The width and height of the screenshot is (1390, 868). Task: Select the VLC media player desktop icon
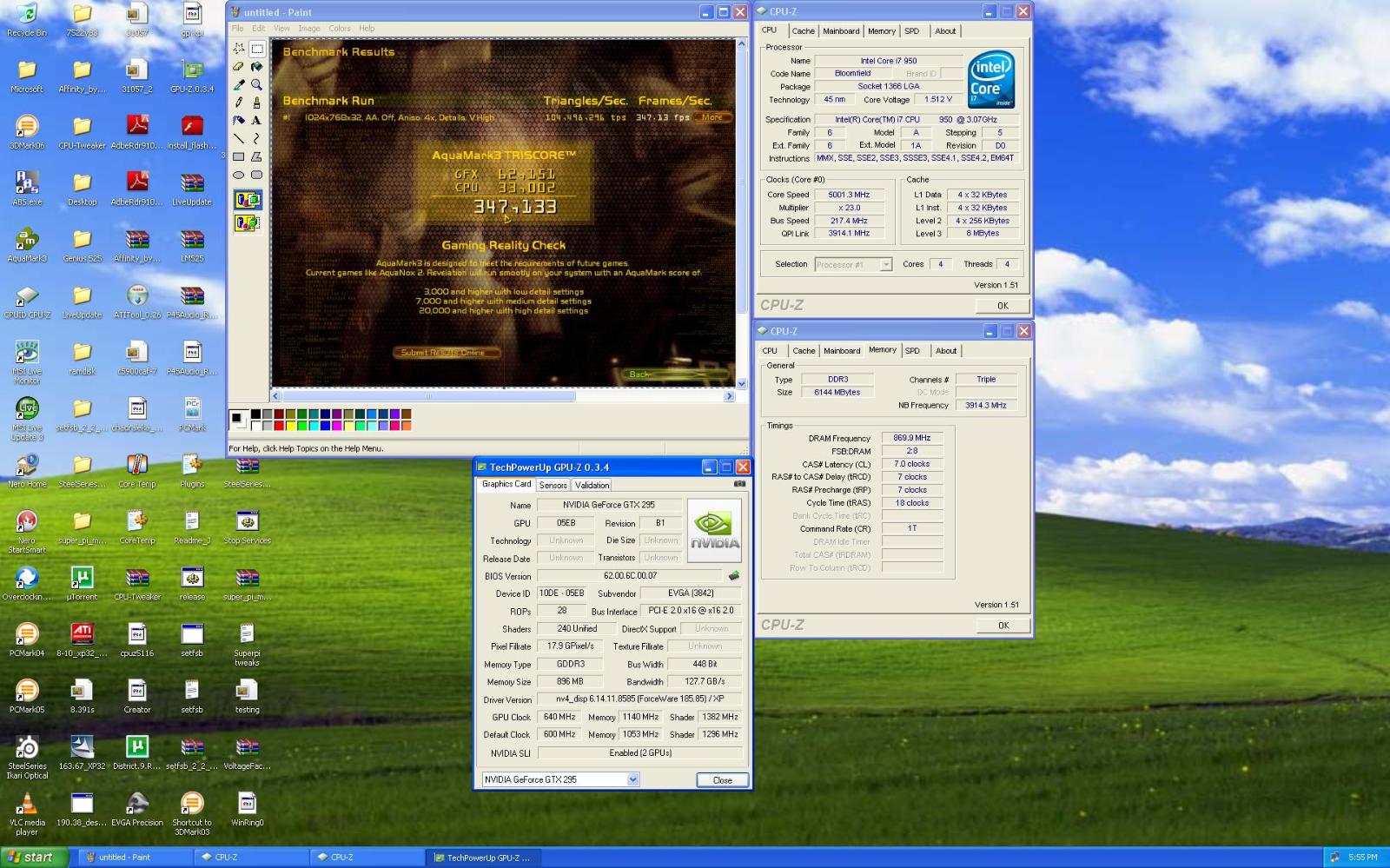click(x=27, y=813)
